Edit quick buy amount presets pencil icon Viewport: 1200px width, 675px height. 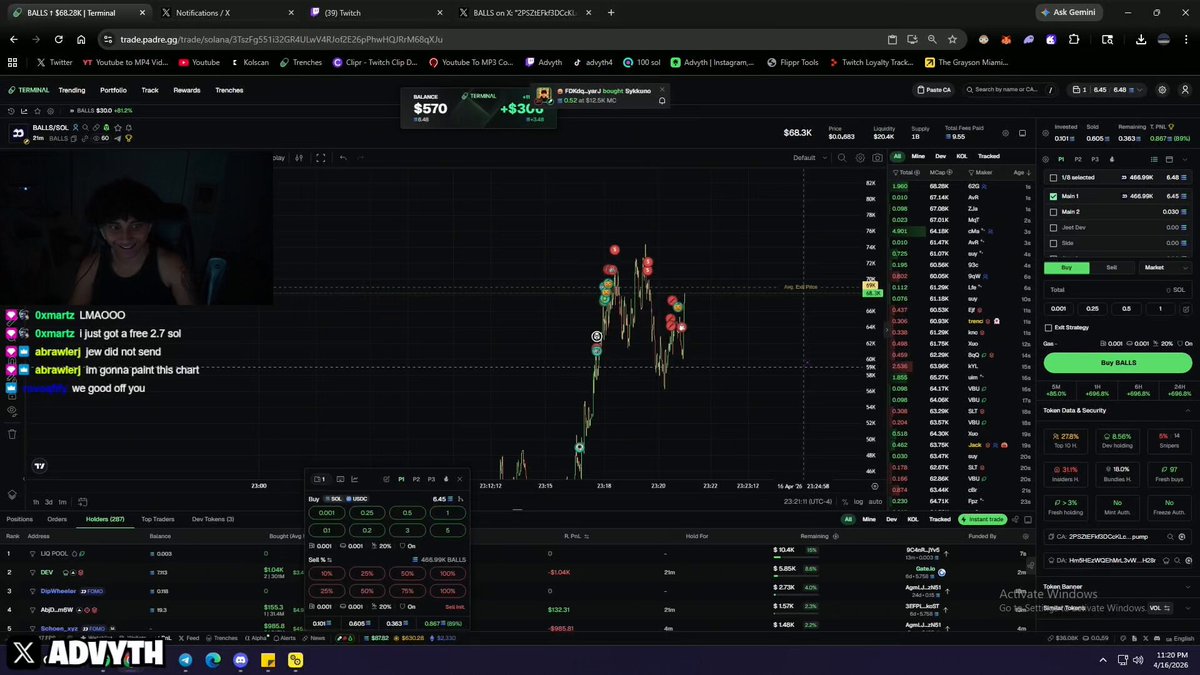1186,309
